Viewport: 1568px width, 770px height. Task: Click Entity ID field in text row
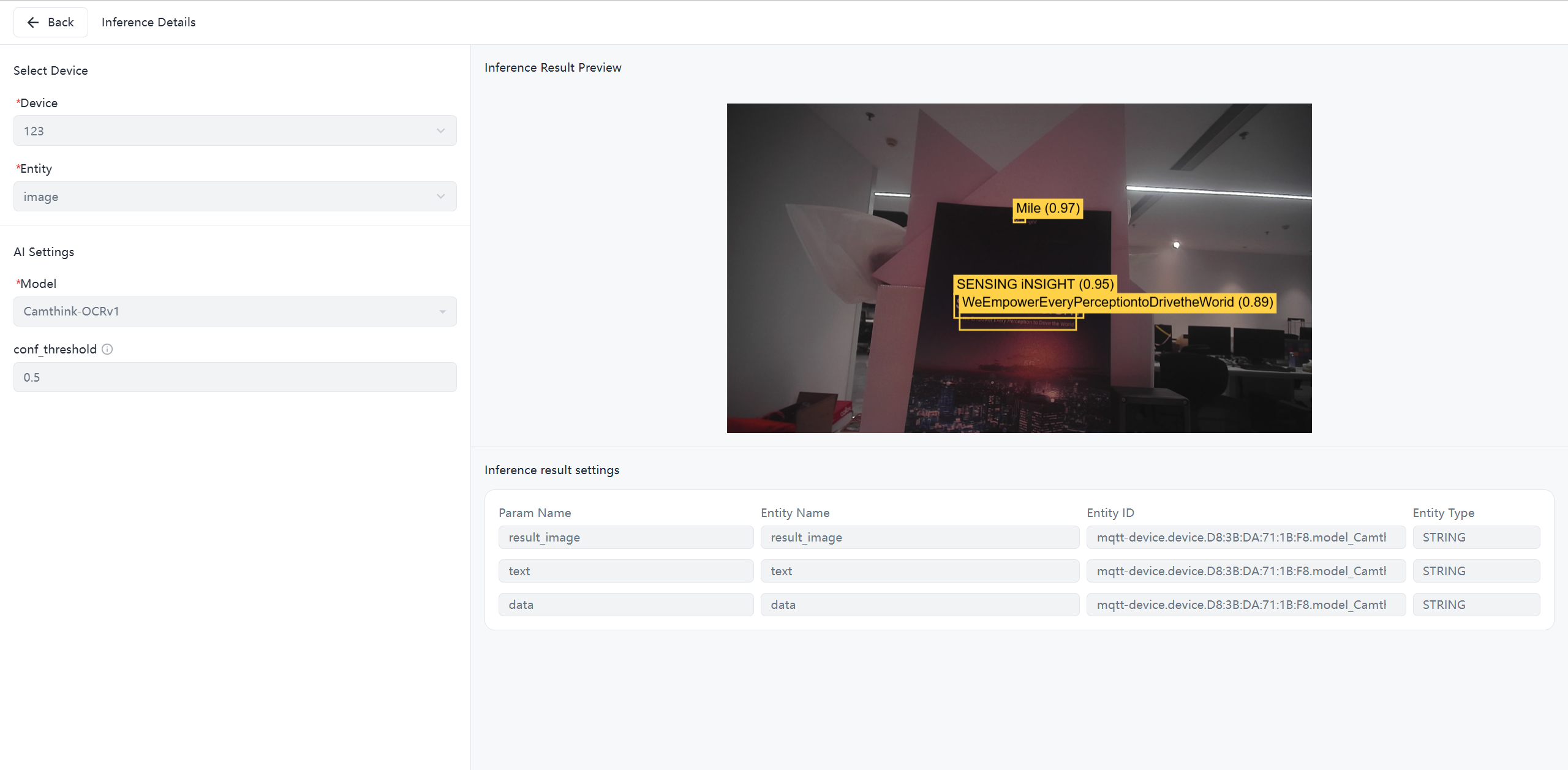1245,571
